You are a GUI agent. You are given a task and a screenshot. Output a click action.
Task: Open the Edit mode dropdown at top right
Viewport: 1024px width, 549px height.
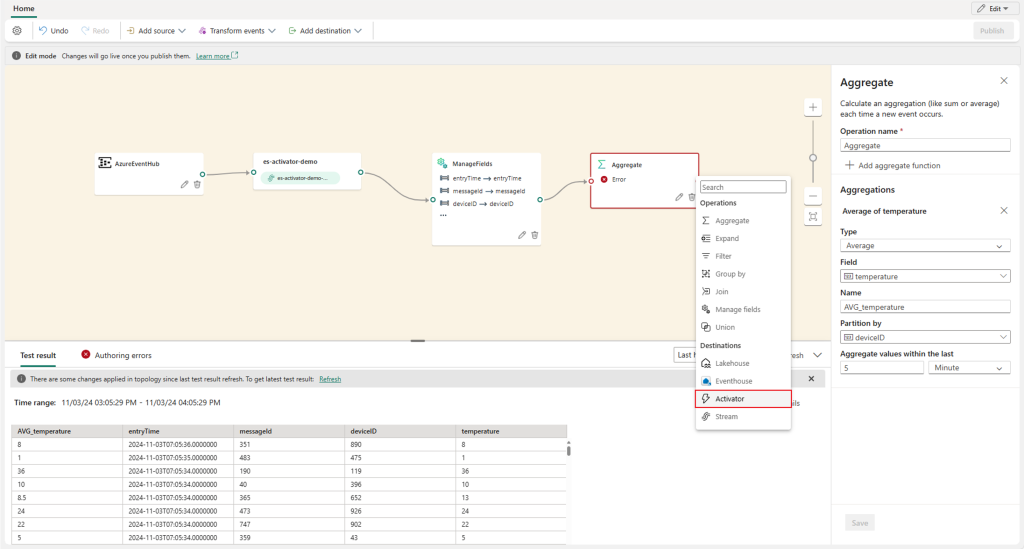pos(993,8)
